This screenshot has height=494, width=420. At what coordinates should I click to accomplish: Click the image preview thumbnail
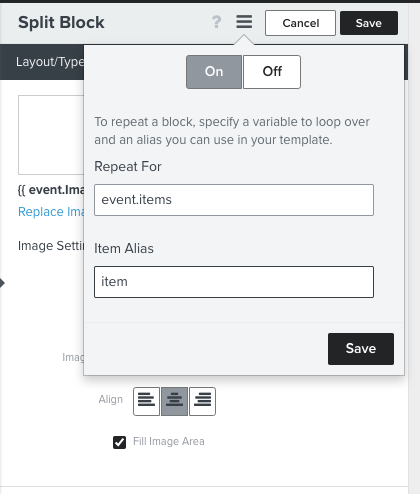tap(51, 135)
